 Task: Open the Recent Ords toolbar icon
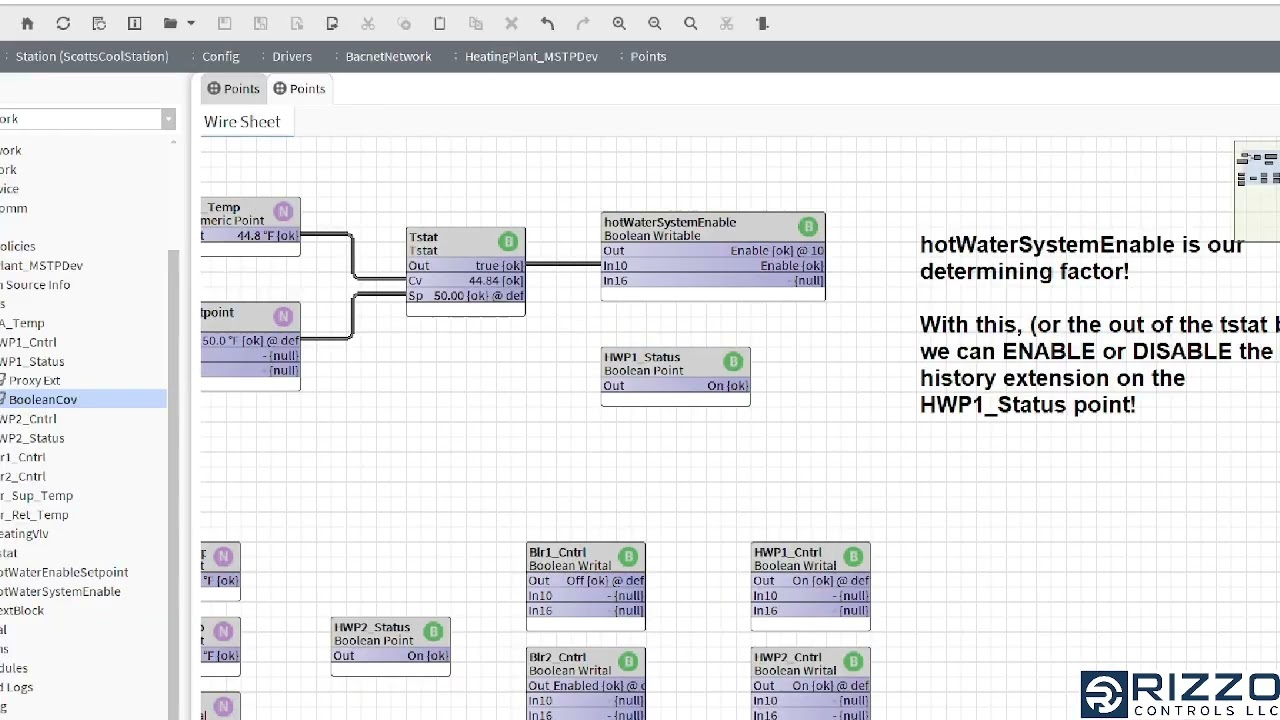pyautogui.click(x=99, y=23)
